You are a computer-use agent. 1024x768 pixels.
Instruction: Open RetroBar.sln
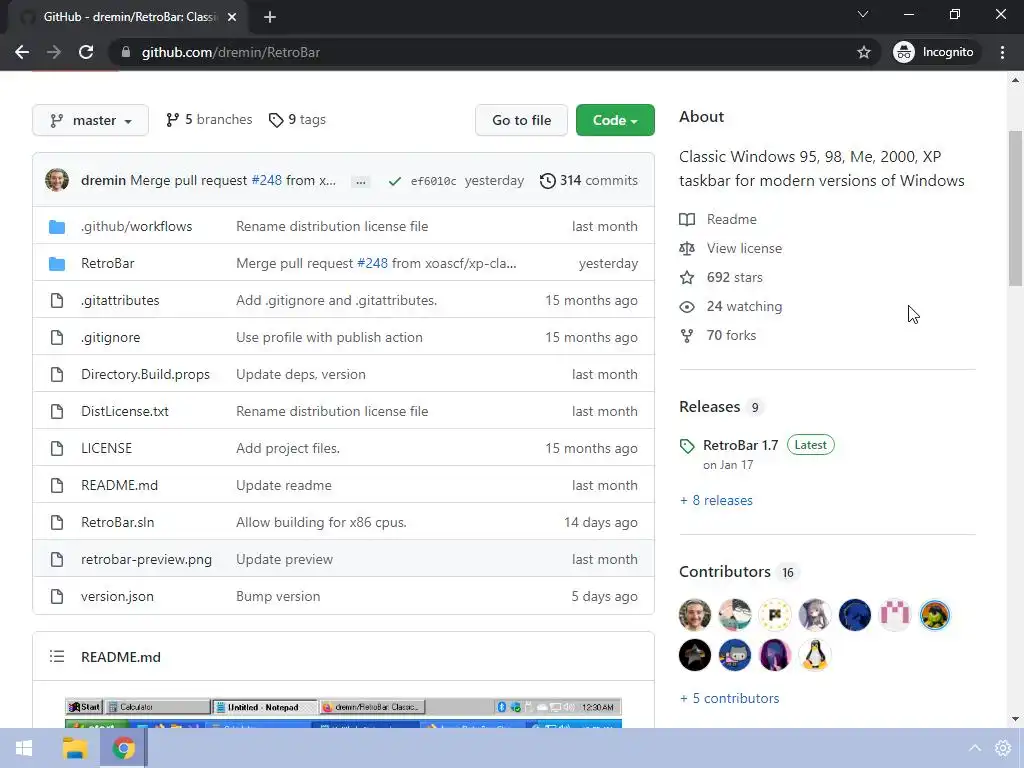tap(118, 522)
